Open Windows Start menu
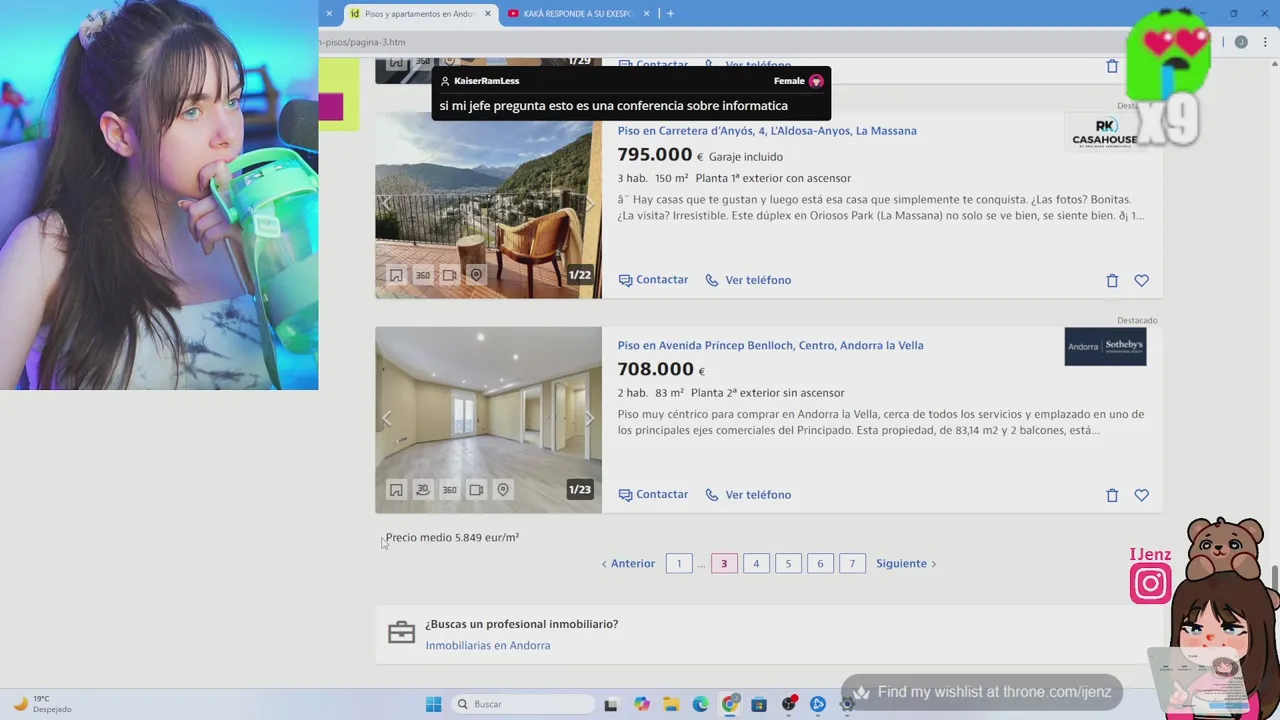The width and height of the screenshot is (1280, 720). tap(433, 704)
